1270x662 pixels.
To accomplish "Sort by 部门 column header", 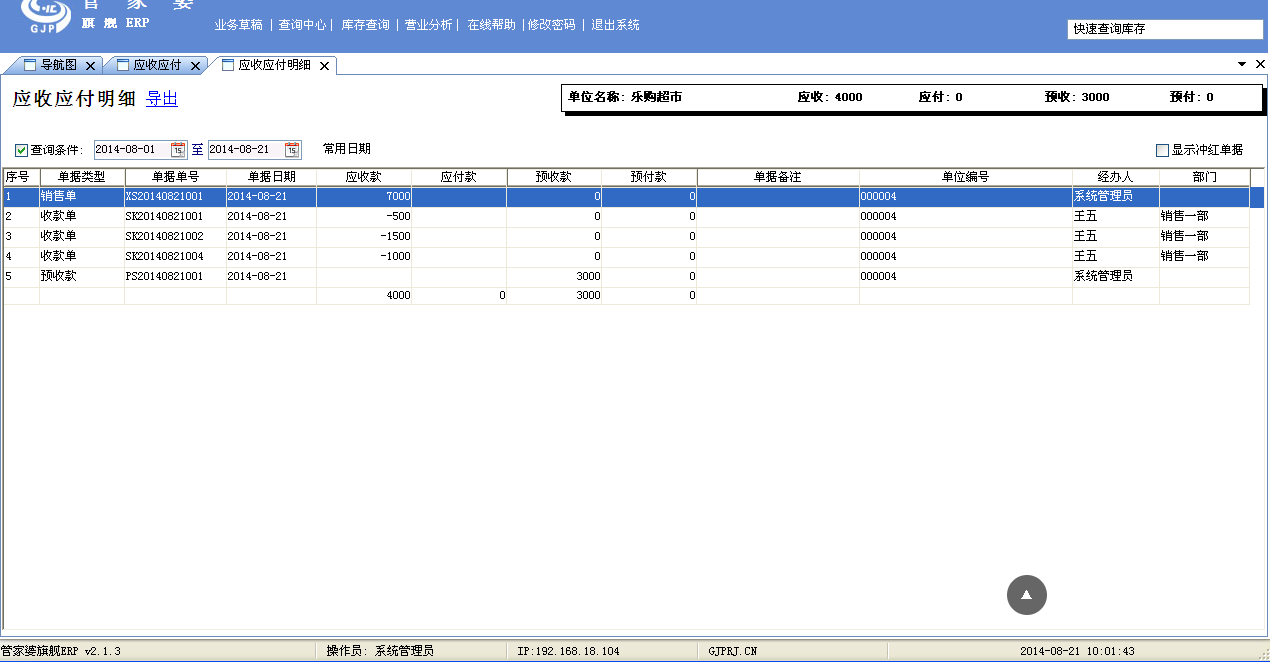I will click(x=1205, y=177).
